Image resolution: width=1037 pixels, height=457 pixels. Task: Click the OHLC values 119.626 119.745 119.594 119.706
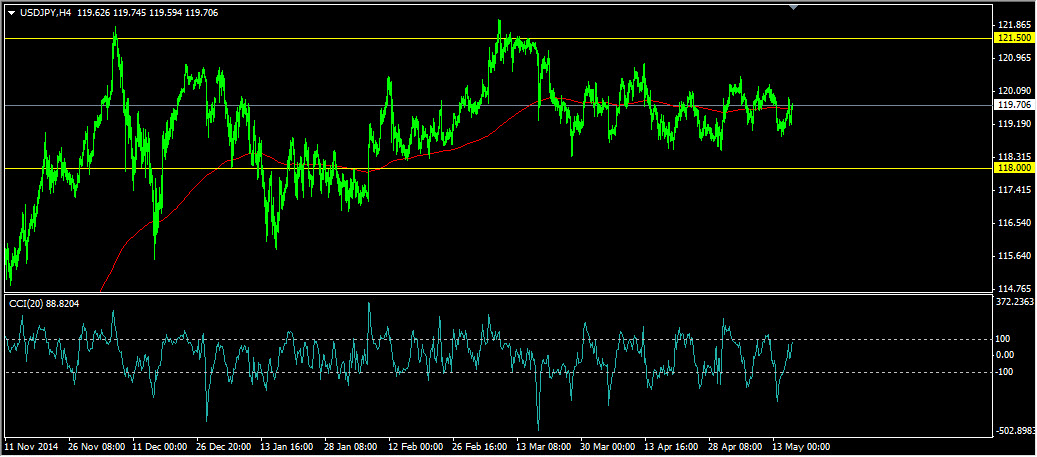point(148,13)
